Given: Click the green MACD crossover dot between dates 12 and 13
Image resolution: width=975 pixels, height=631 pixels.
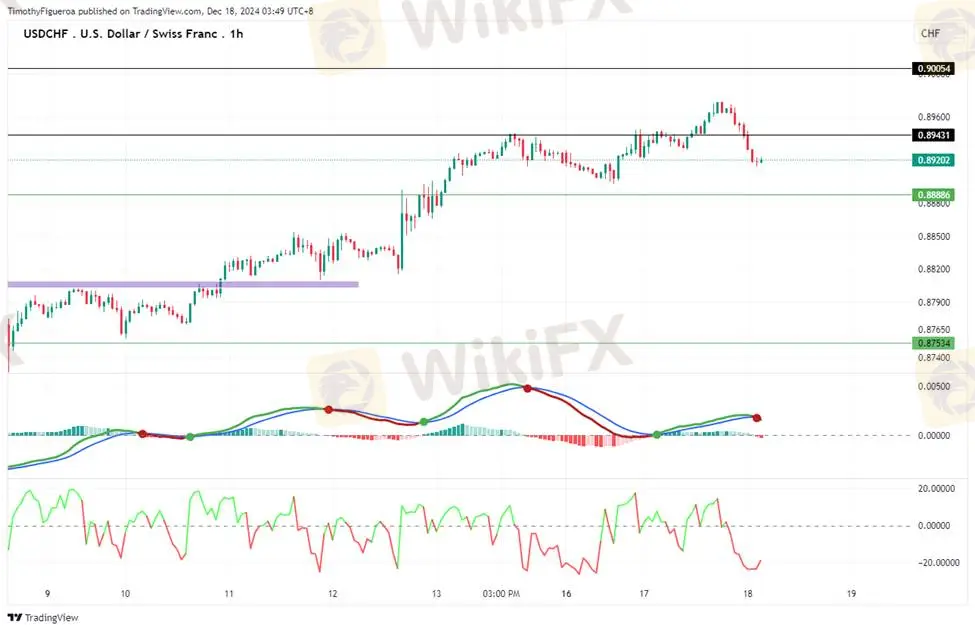Looking at the screenshot, I should 424,422.
